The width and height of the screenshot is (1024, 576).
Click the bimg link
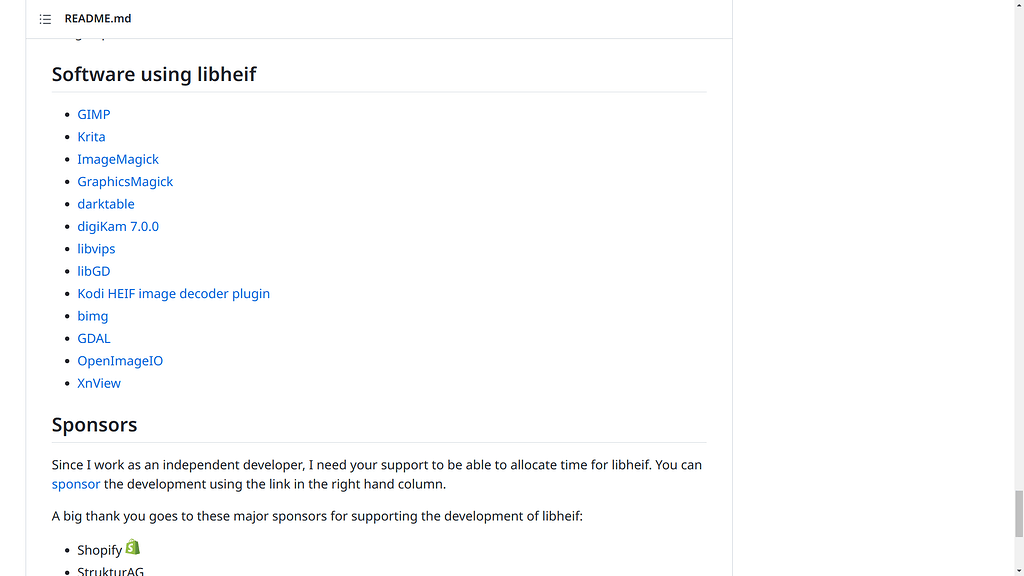(92, 315)
